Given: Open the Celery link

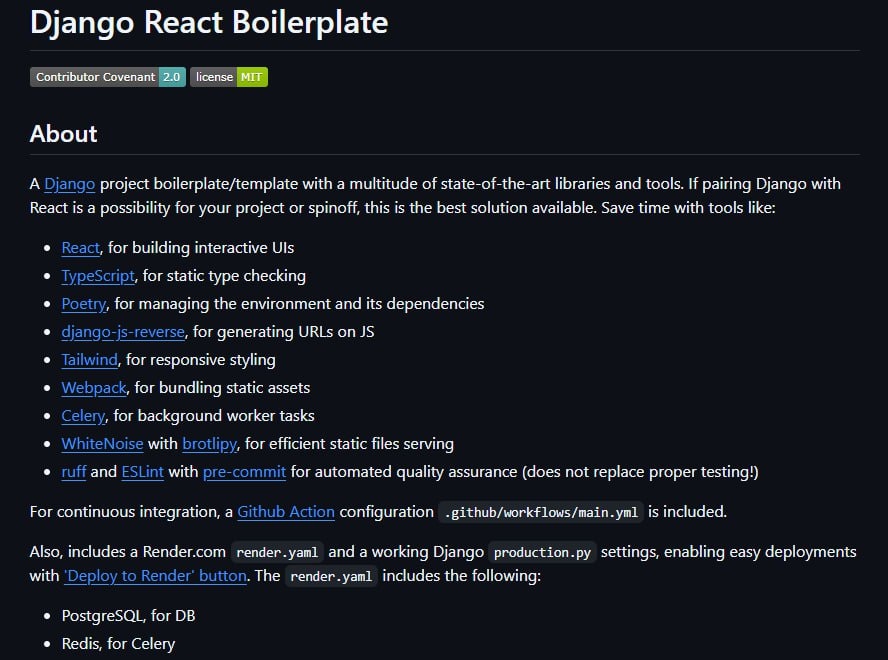Looking at the screenshot, I should (83, 416).
